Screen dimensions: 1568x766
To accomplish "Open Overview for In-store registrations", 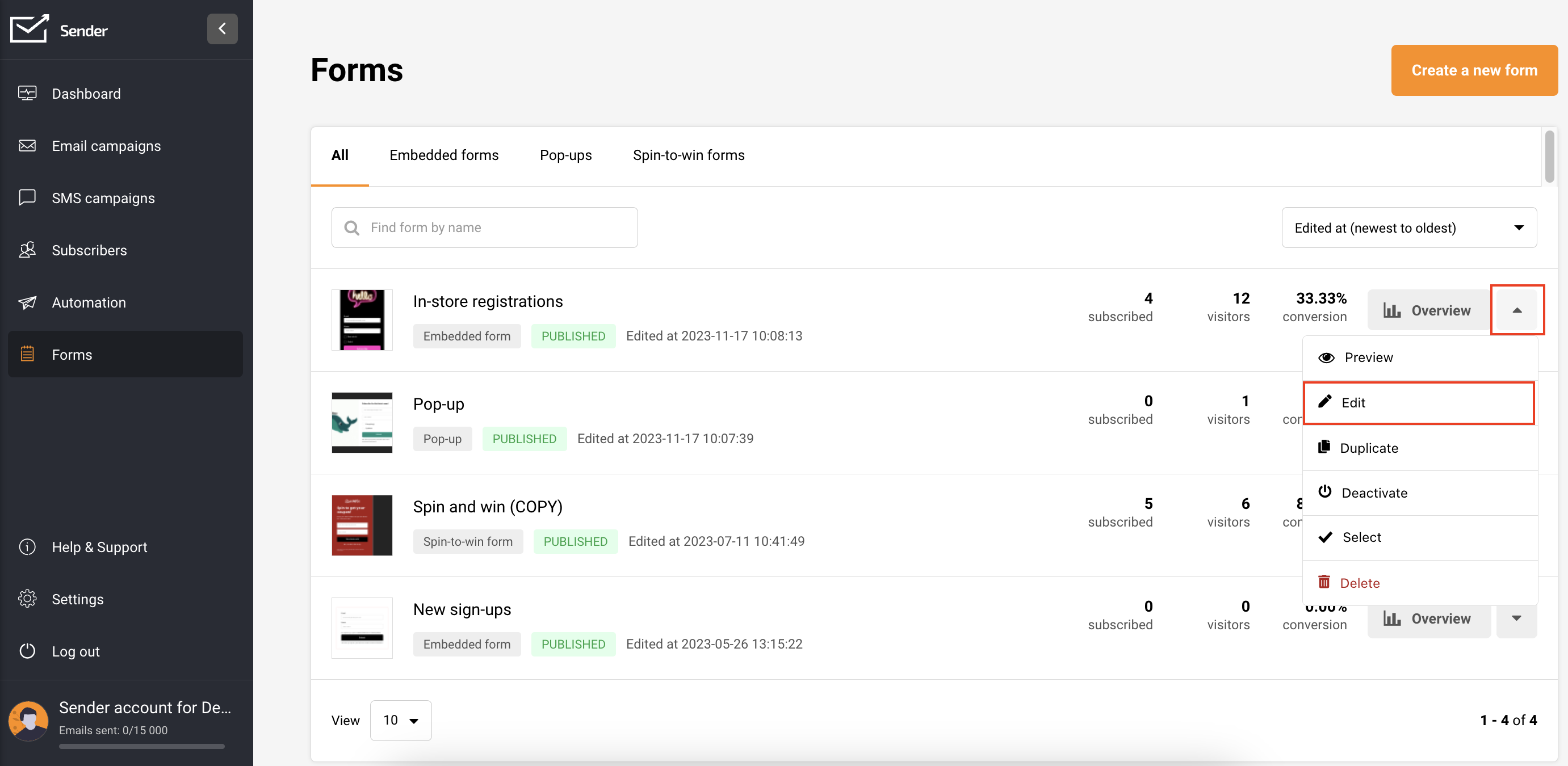I will (1427, 310).
